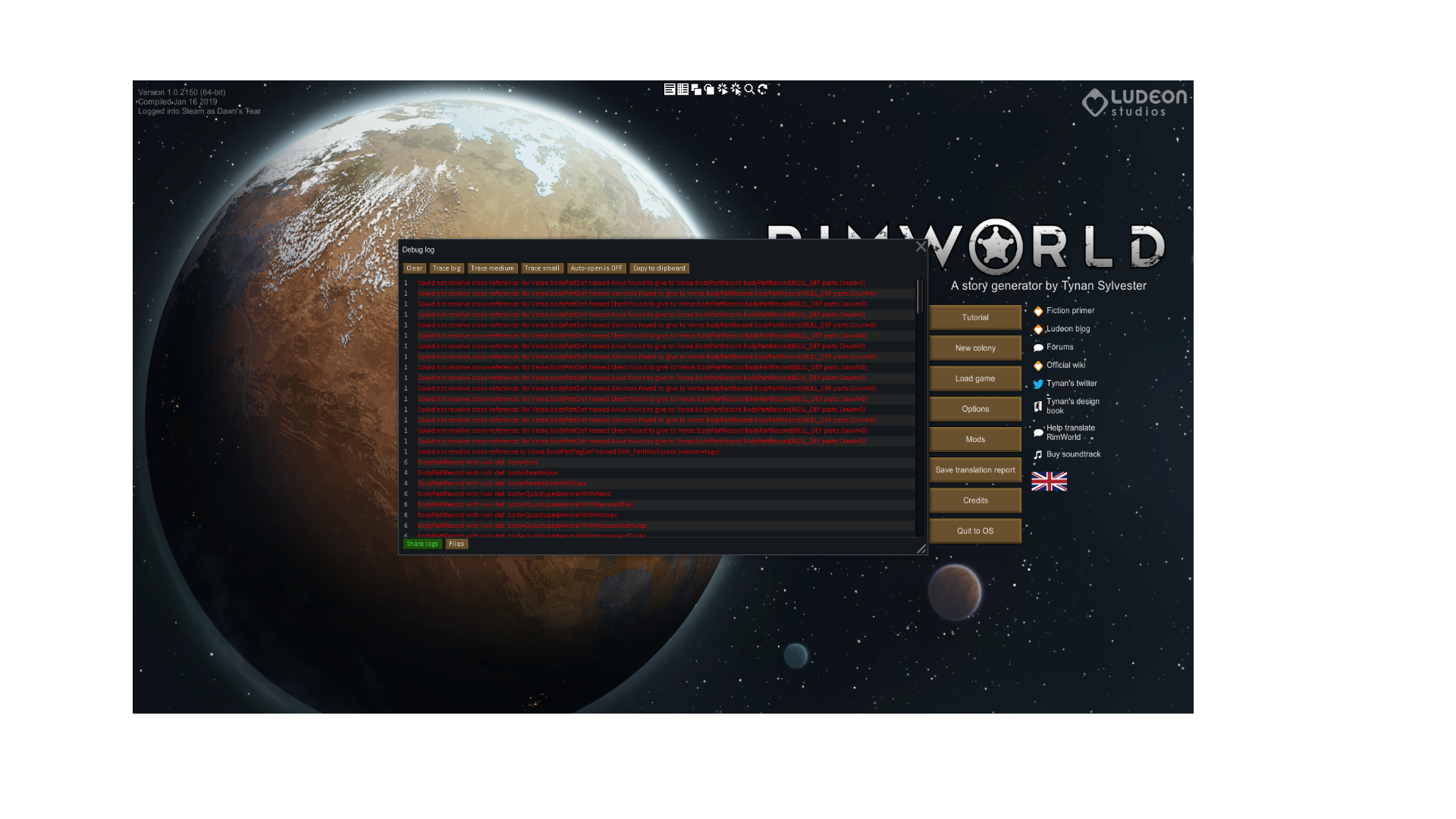Visit the Forums link

[x=1053, y=347]
